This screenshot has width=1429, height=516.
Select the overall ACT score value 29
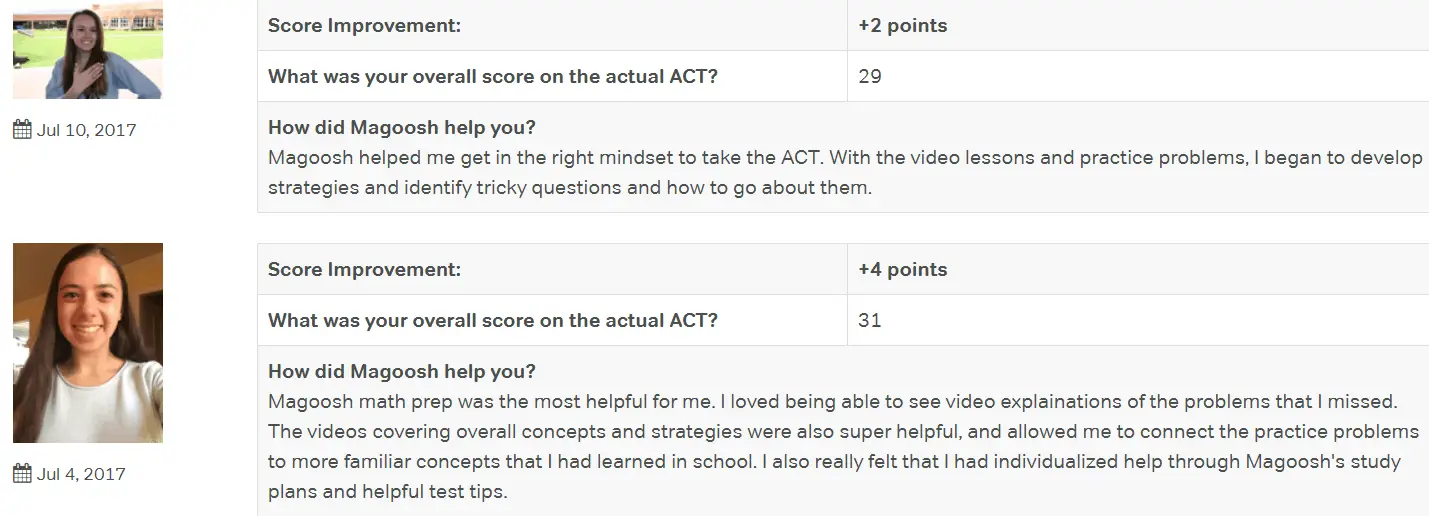[x=870, y=77]
